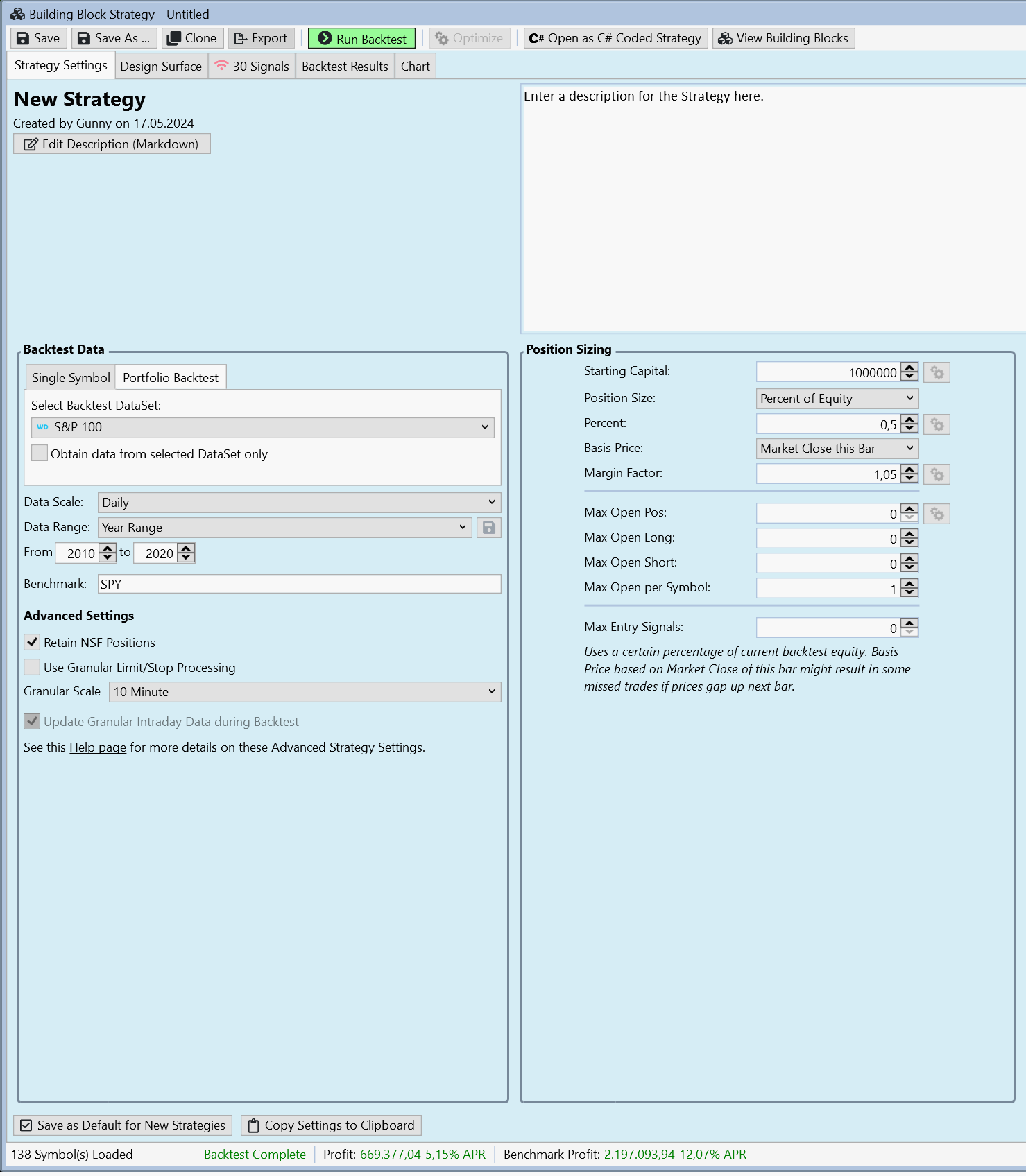Open the Granular Scale dropdown
Viewport: 1026px width, 1176px height.
(305, 692)
